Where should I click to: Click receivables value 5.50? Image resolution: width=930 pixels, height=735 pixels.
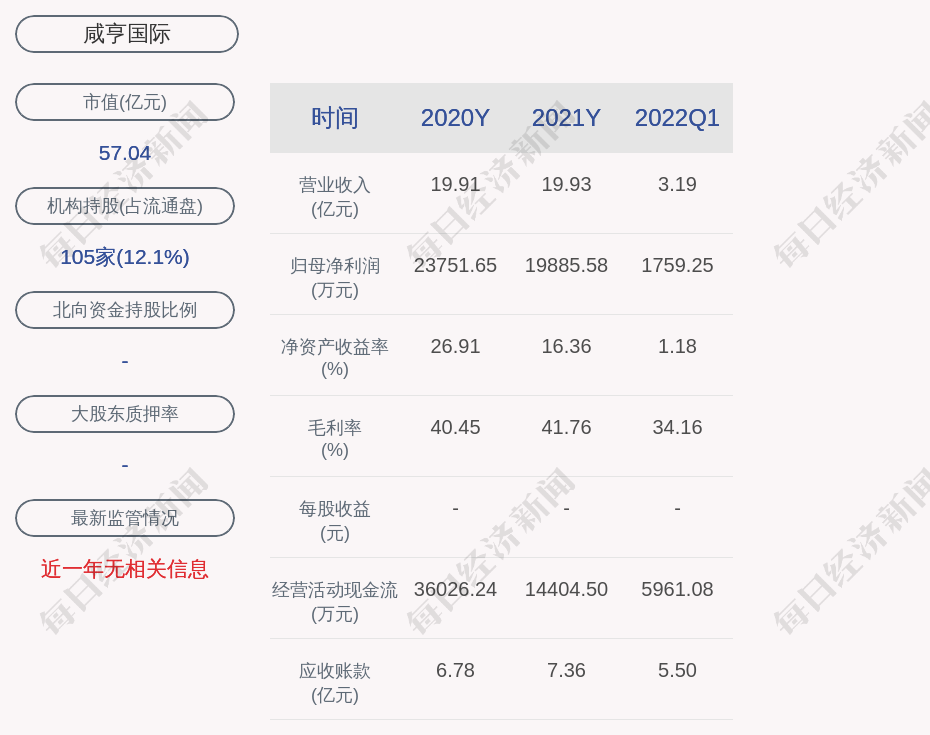(x=677, y=670)
